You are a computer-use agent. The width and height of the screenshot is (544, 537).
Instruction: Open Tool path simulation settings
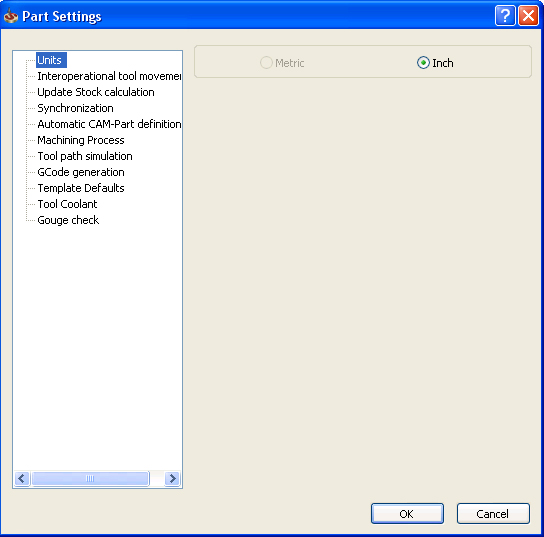[85, 156]
